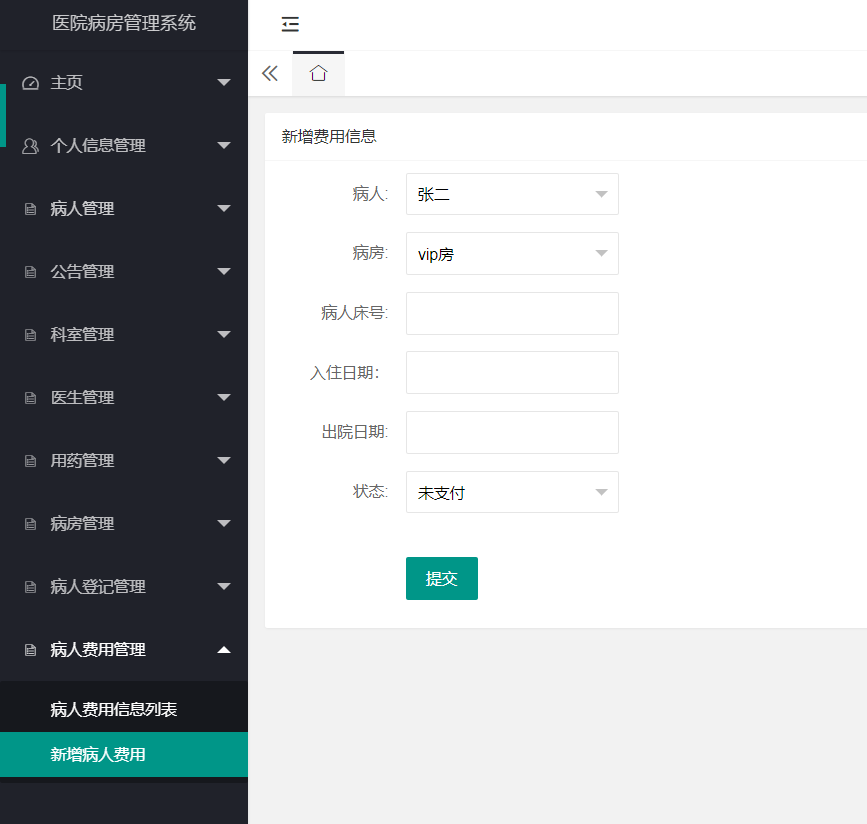Image resolution: width=867 pixels, height=824 pixels.
Task: Open the 病房管理 menu item
Action: point(124,524)
